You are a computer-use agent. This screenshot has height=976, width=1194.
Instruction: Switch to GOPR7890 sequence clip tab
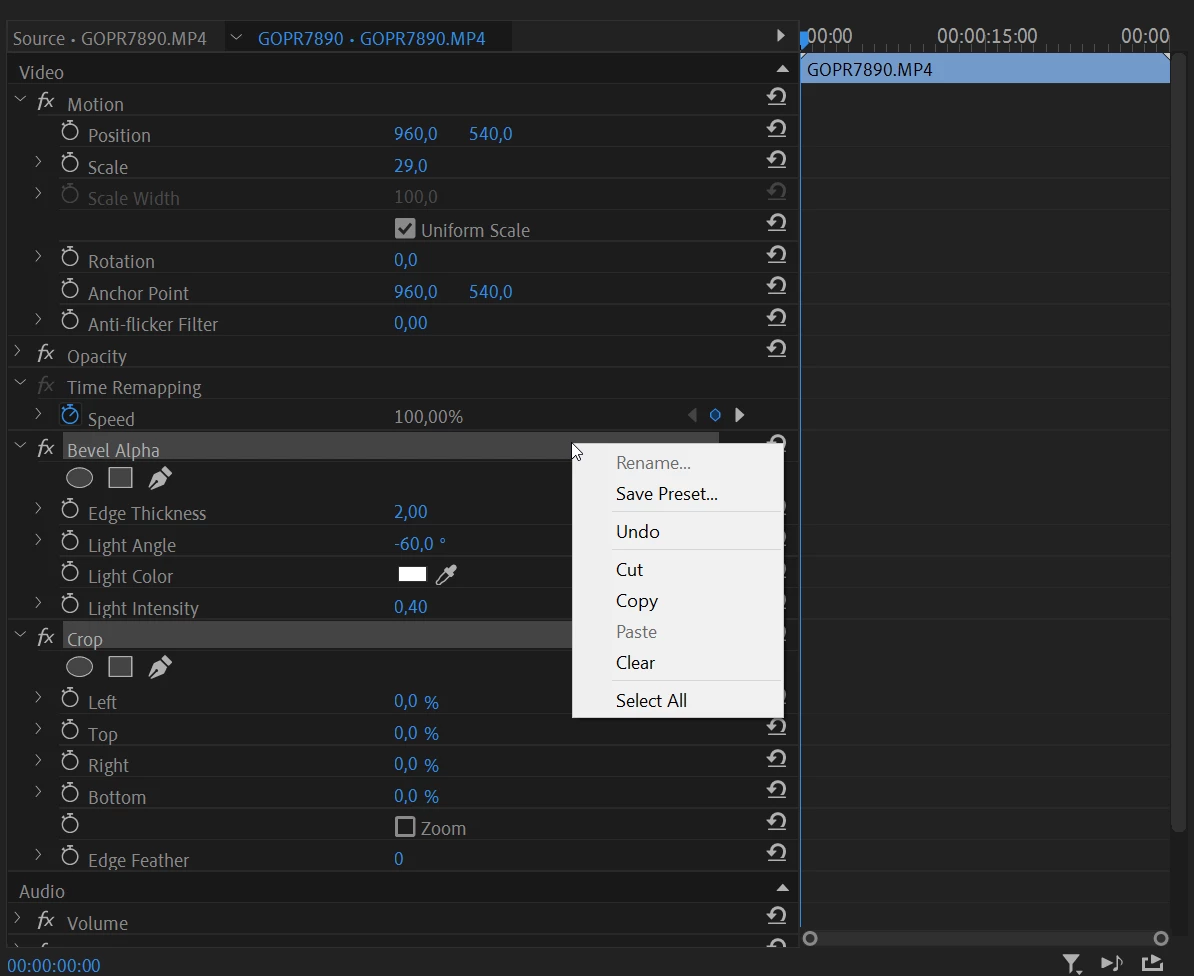tap(372, 38)
